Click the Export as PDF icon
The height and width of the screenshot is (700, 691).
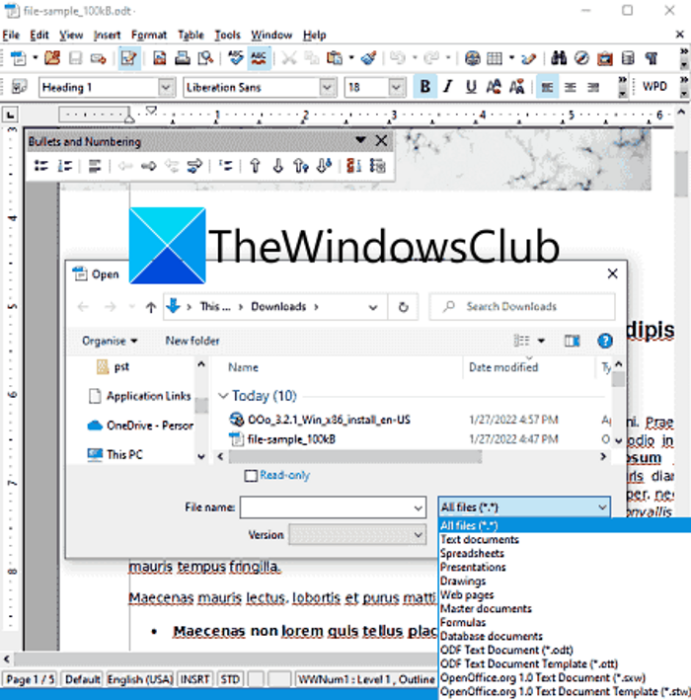point(159,58)
